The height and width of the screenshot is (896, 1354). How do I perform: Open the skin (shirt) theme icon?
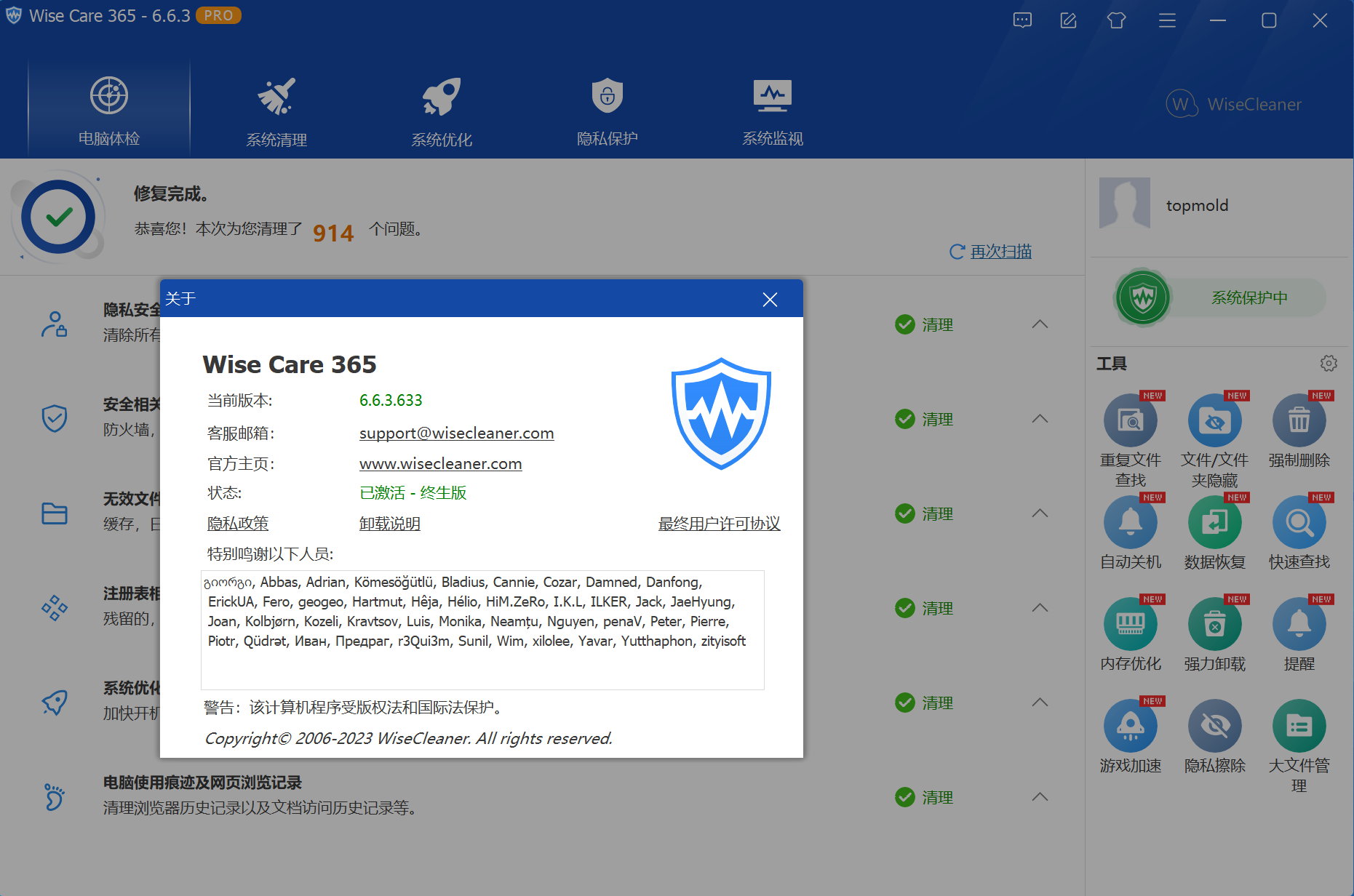click(1116, 20)
